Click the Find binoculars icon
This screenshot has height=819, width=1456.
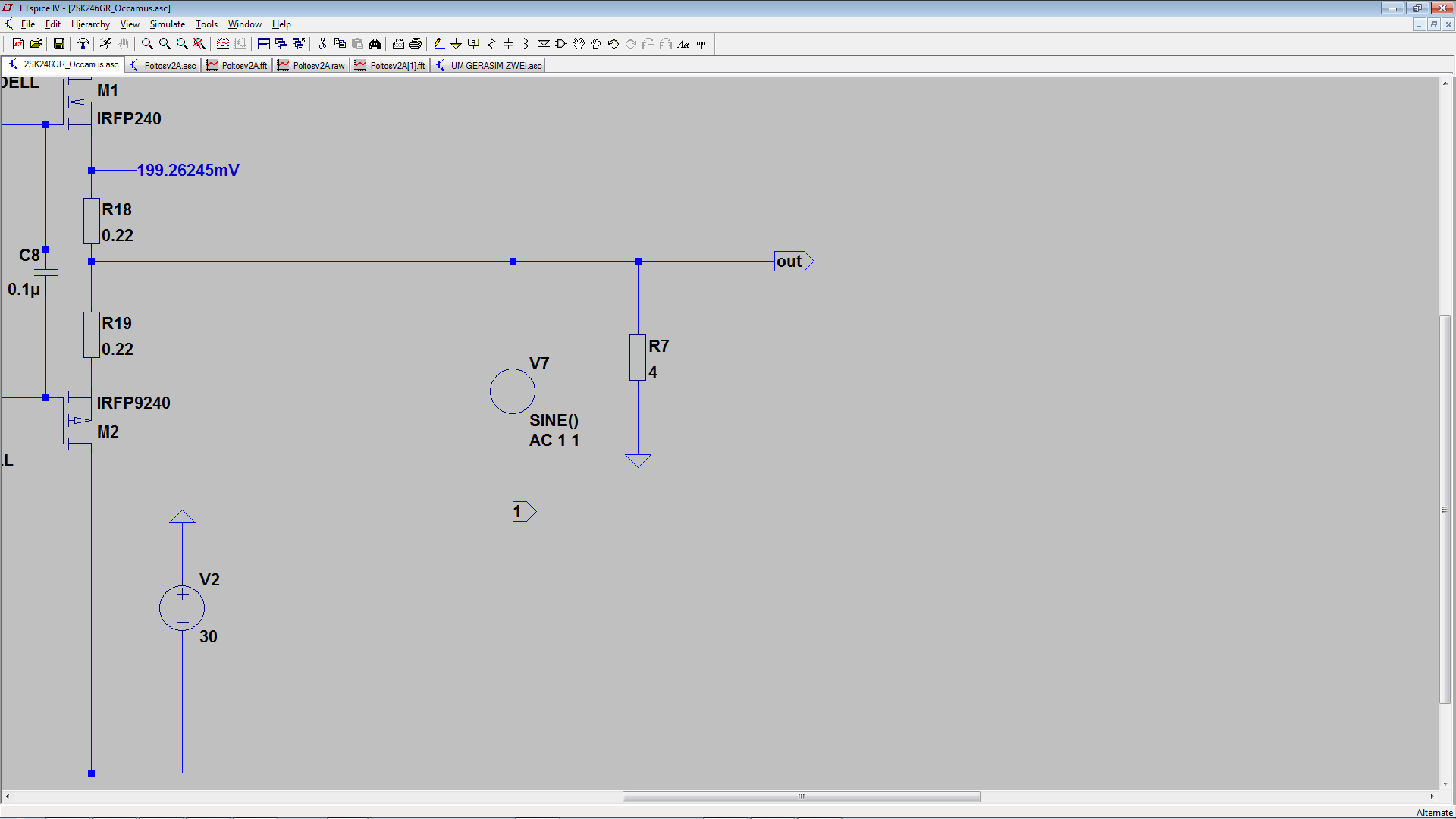click(375, 44)
